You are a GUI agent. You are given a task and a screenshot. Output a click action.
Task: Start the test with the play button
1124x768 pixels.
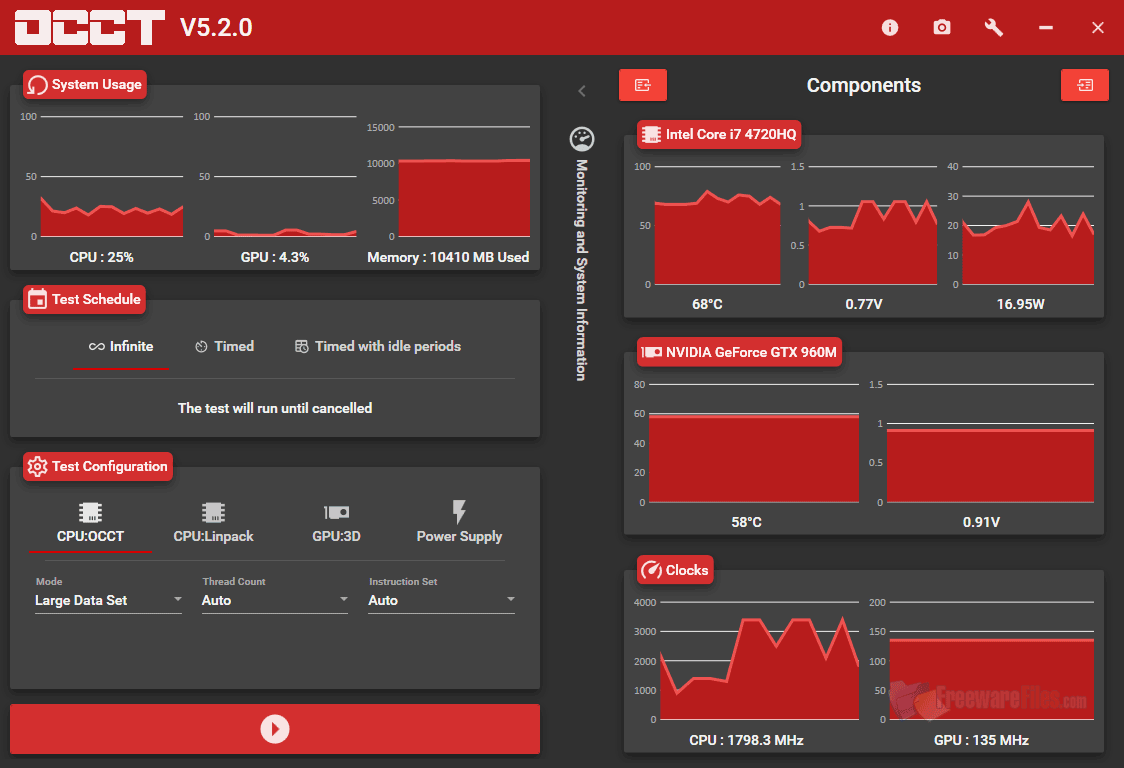[274, 729]
